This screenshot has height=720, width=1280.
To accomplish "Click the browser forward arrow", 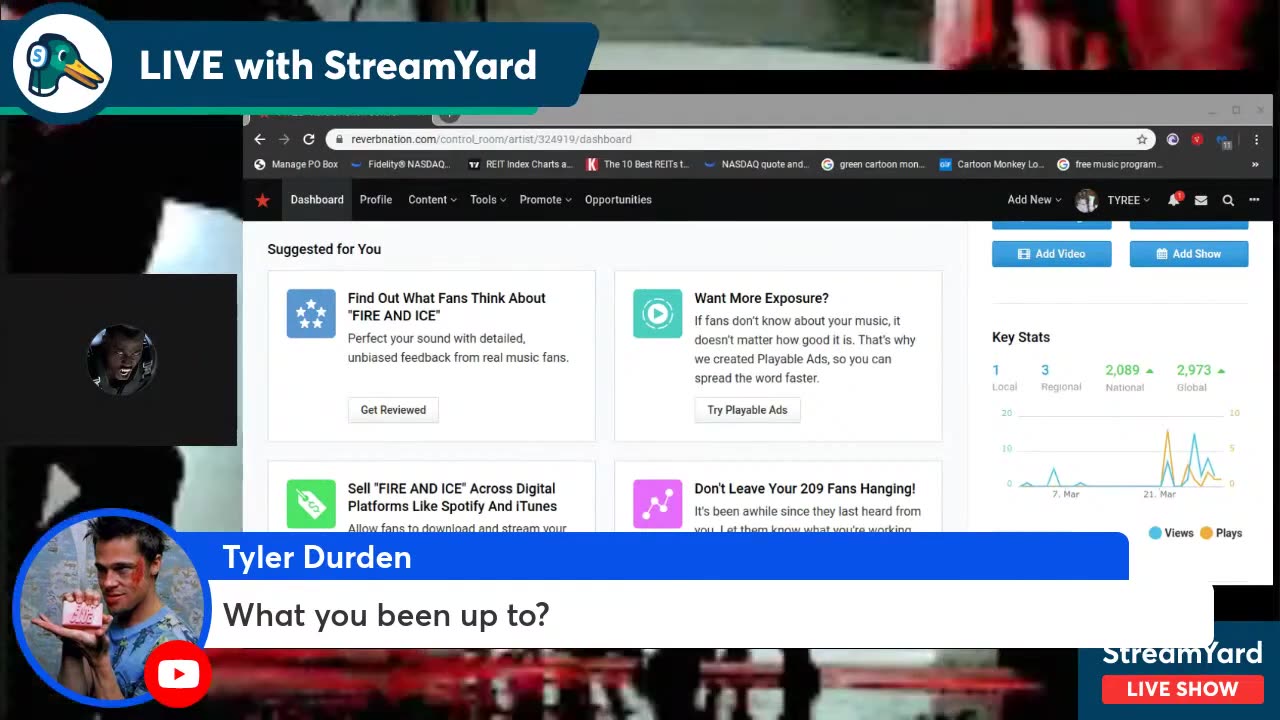I will pos(284,139).
